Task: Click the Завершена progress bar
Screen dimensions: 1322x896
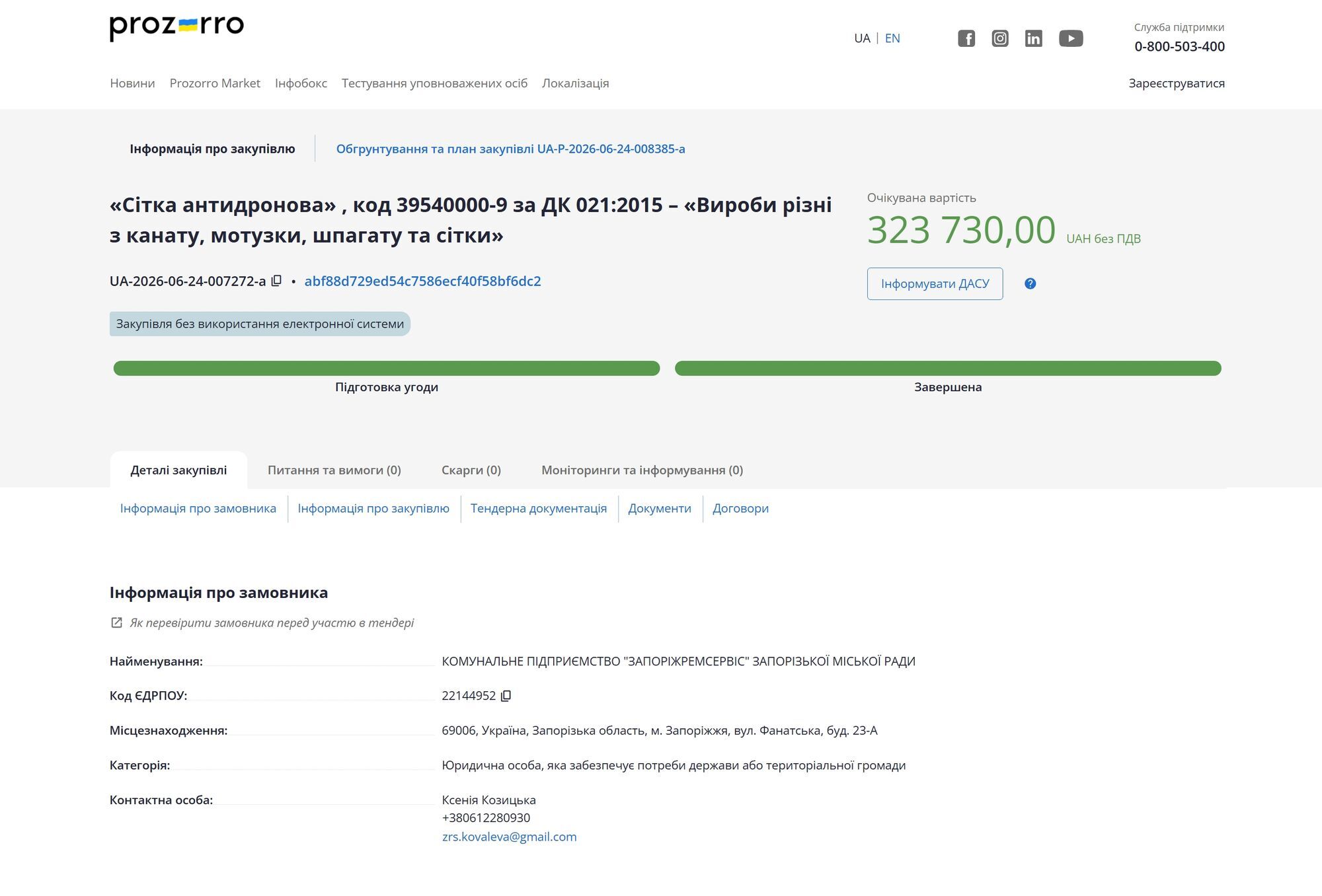Action: click(x=948, y=368)
